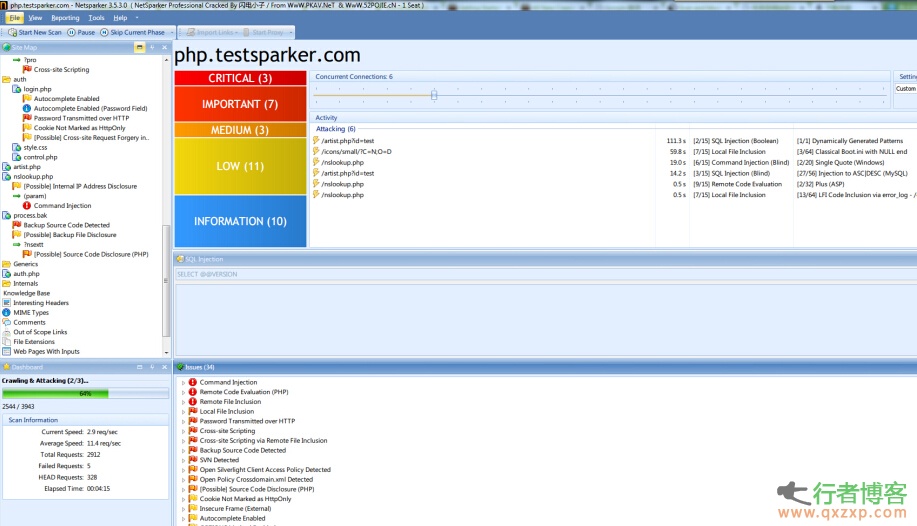Select artist.php in the site map
This screenshot has width=917, height=526.
(27, 167)
